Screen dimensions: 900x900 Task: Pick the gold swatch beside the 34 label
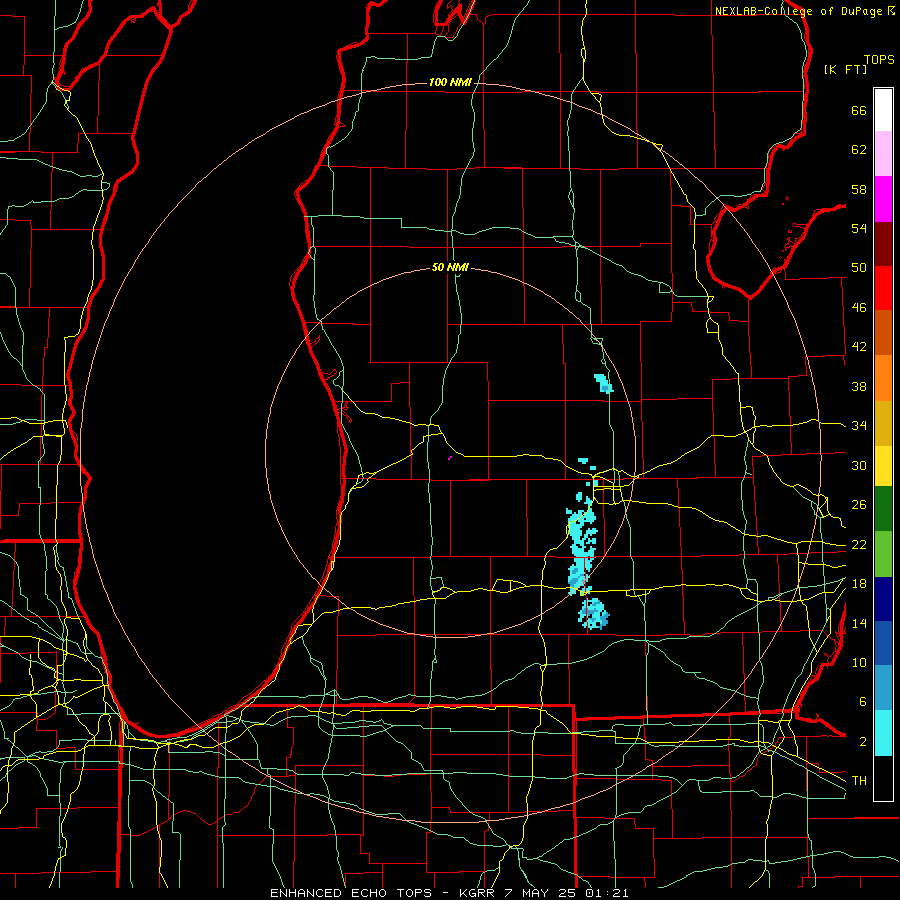pos(883,423)
